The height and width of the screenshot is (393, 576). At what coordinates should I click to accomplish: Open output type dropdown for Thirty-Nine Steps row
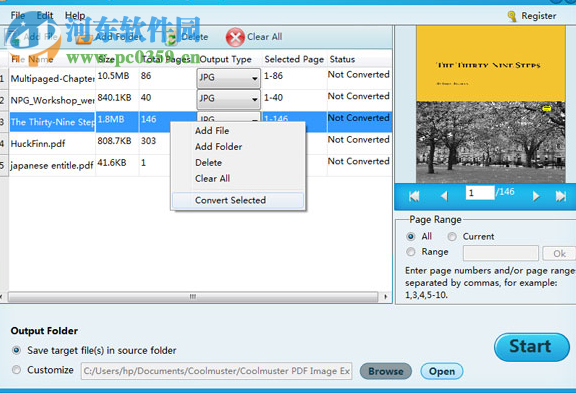[228, 118]
